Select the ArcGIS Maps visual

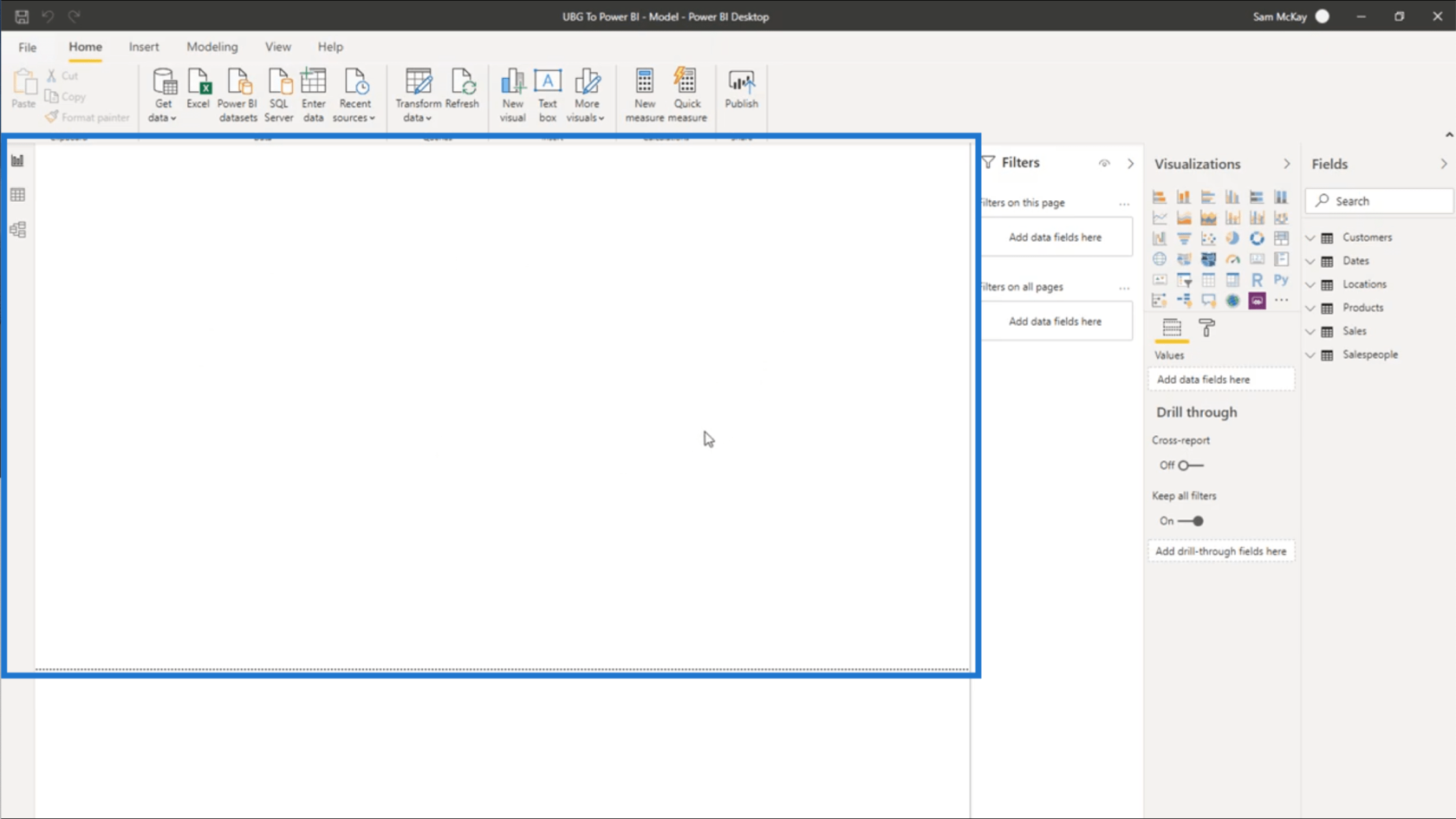click(x=1232, y=301)
